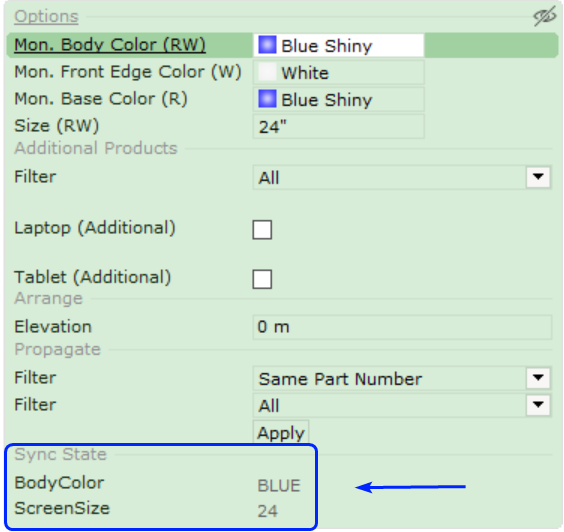This screenshot has width=564, height=532.
Task: Open the Options header link
Action: [x=46, y=17]
